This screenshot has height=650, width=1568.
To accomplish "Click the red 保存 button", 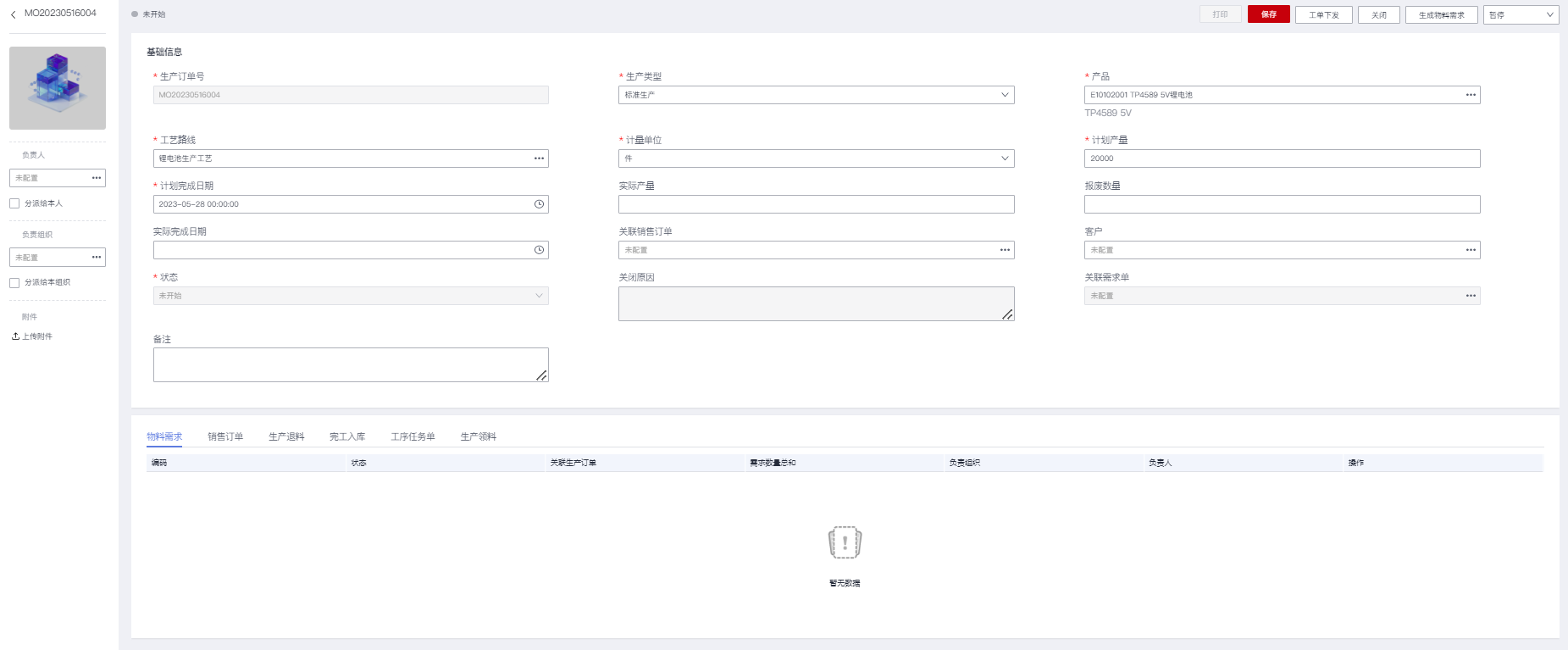I will point(1268,14).
